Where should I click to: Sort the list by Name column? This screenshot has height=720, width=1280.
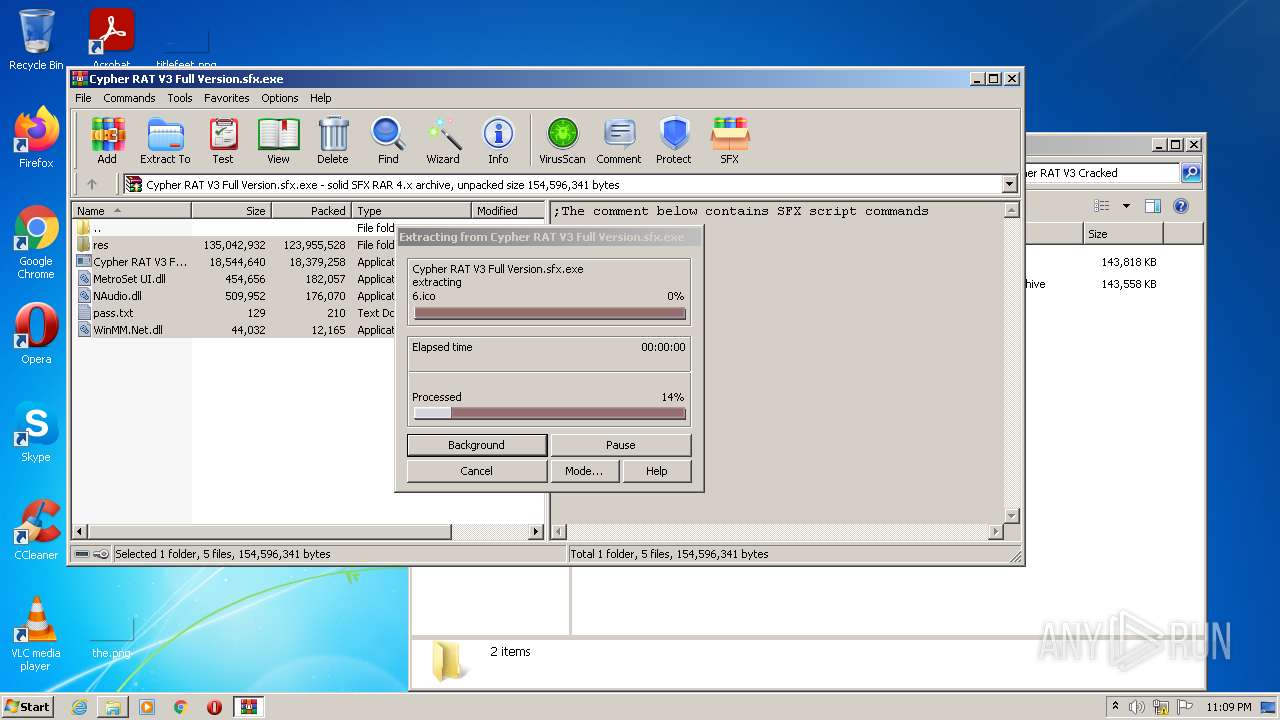132,211
